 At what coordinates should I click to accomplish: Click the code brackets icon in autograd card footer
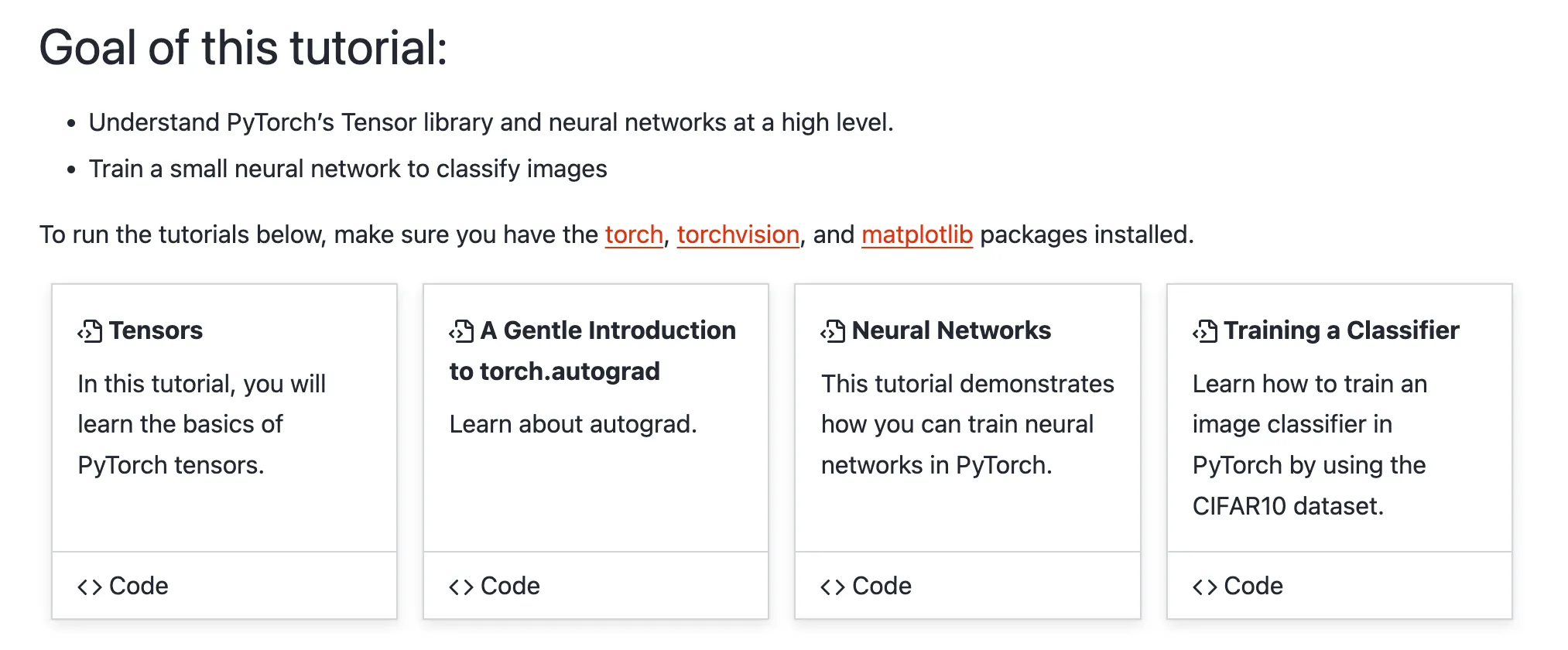pyautogui.click(x=461, y=587)
